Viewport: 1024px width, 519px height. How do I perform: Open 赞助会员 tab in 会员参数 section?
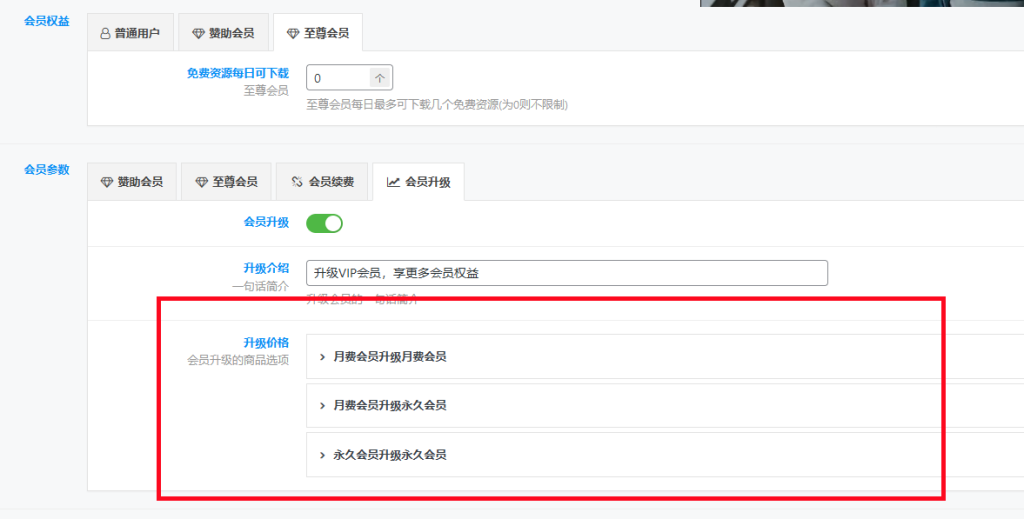coord(132,181)
